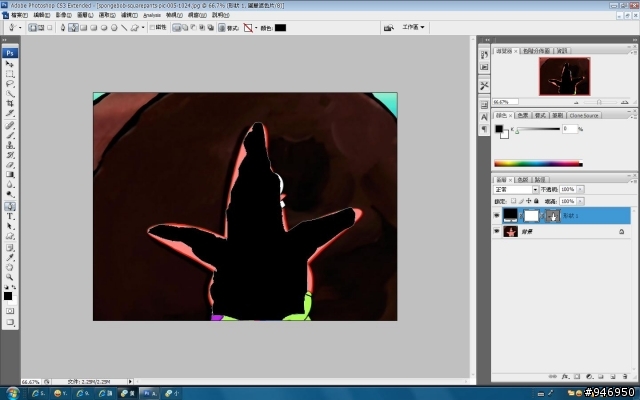Select the Rectangular Marquee tool

(10, 74)
